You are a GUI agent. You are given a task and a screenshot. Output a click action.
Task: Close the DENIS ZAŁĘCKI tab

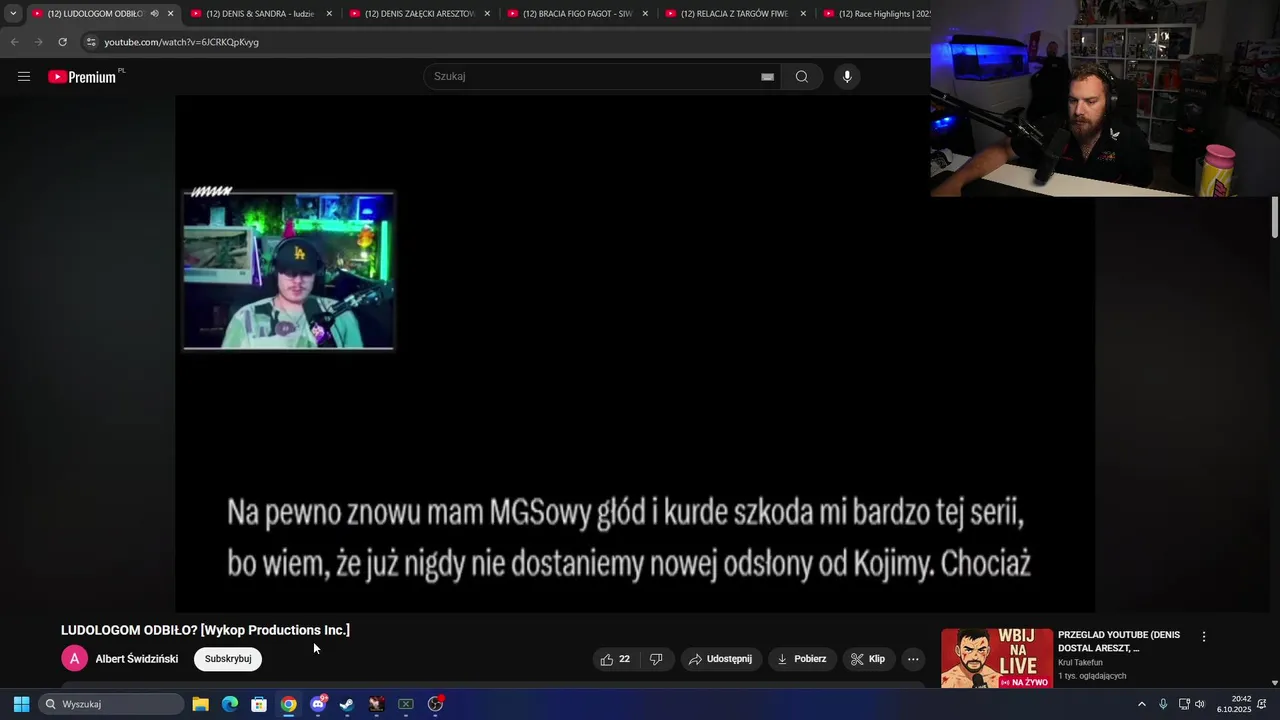(487, 14)
